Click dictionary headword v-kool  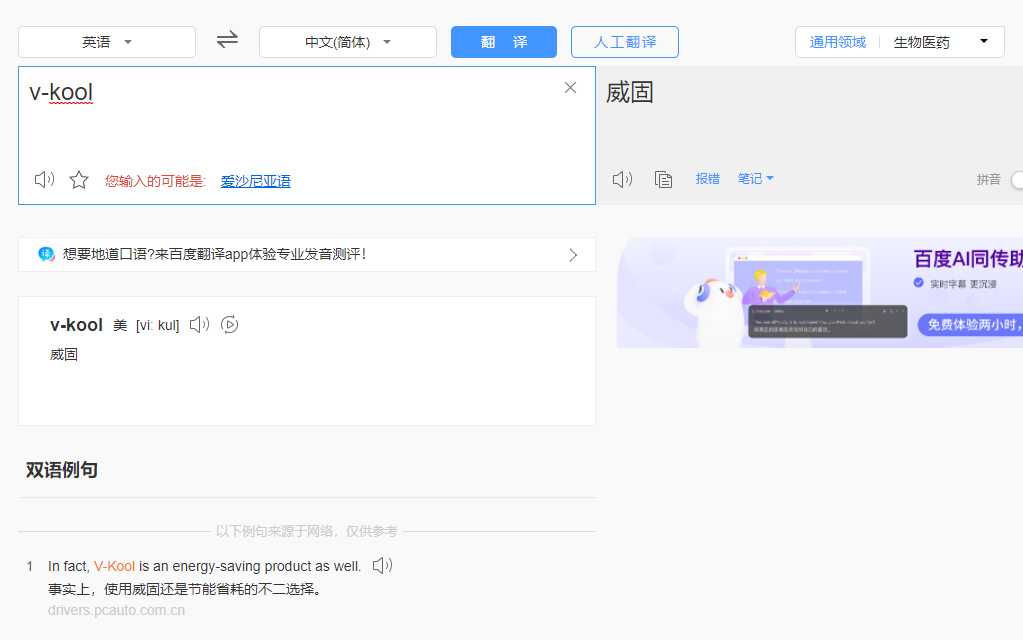tap(76, 325)
